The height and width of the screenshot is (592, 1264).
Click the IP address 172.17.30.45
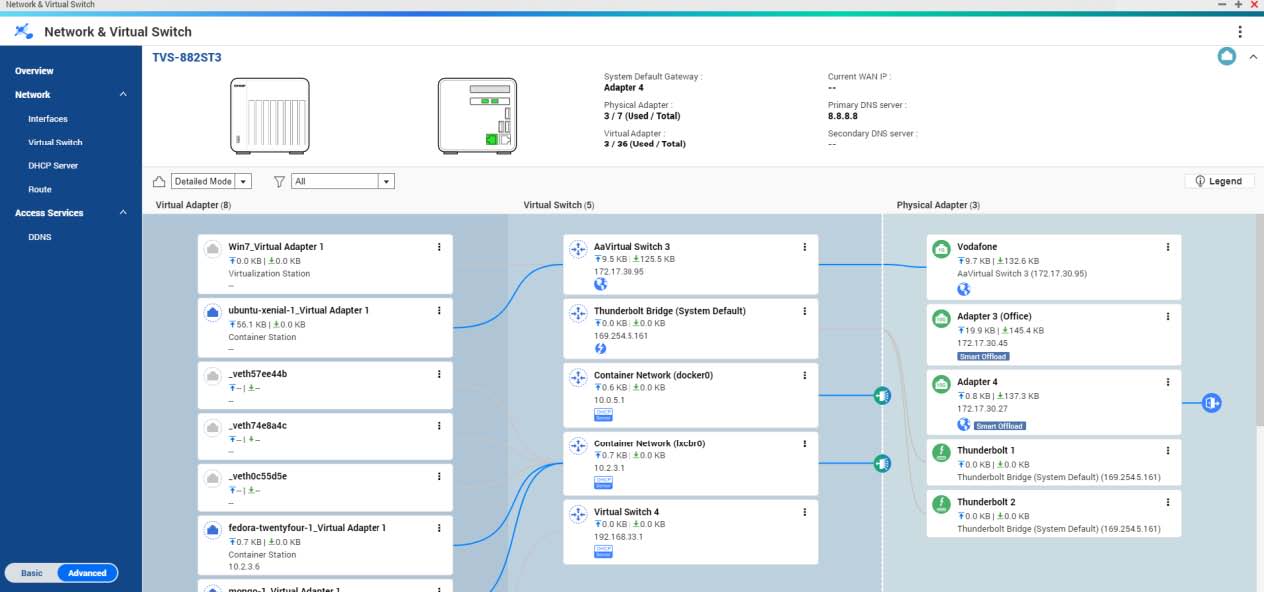click(982, 343)
